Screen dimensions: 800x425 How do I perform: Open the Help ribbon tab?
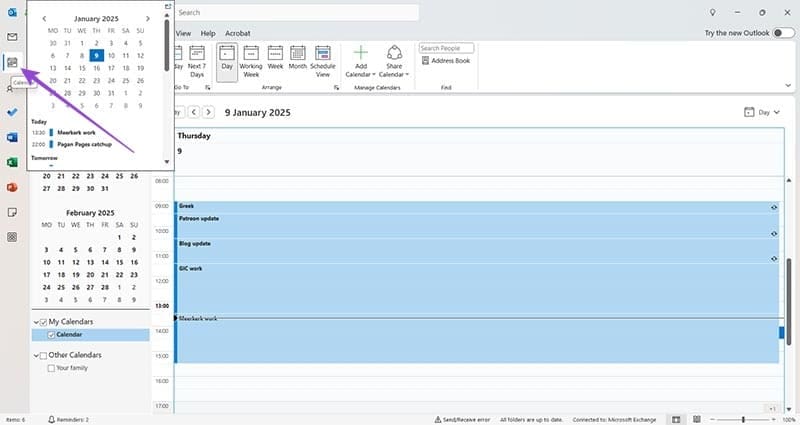click(x=208, y=33)
